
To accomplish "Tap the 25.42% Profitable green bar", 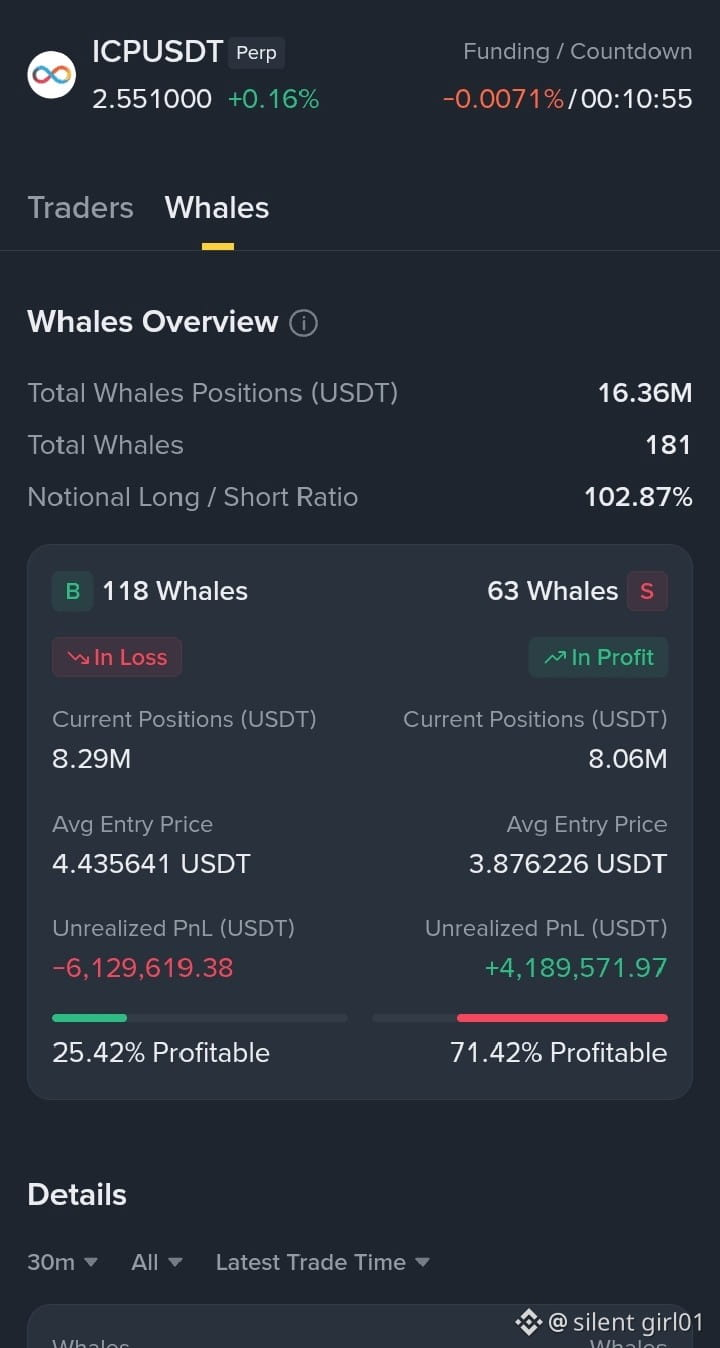I will [x=89, y=1018].
